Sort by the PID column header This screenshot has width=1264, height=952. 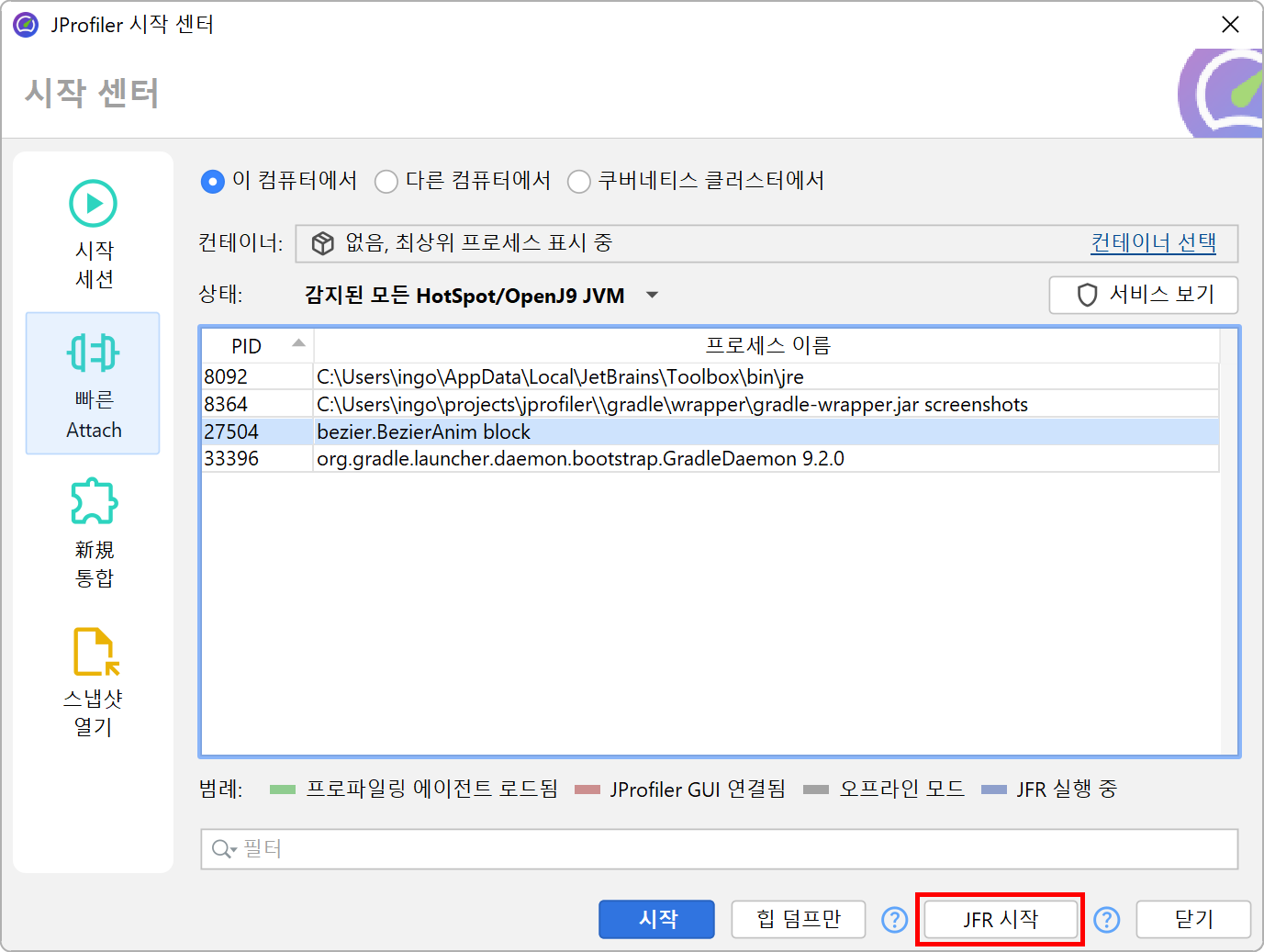[257, 346]
